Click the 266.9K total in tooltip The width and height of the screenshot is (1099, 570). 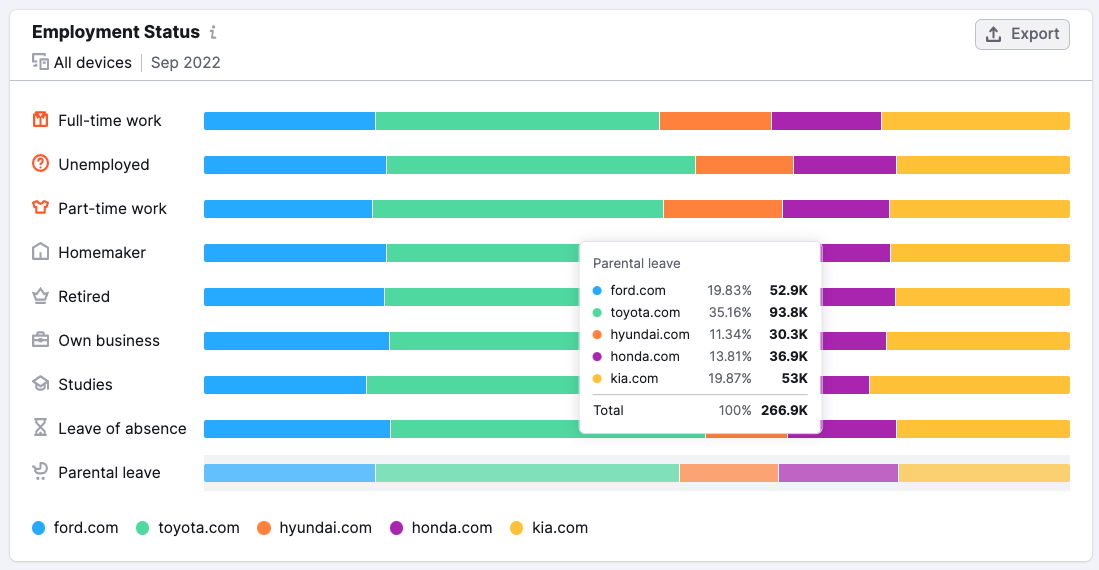[x=784, y=410]
